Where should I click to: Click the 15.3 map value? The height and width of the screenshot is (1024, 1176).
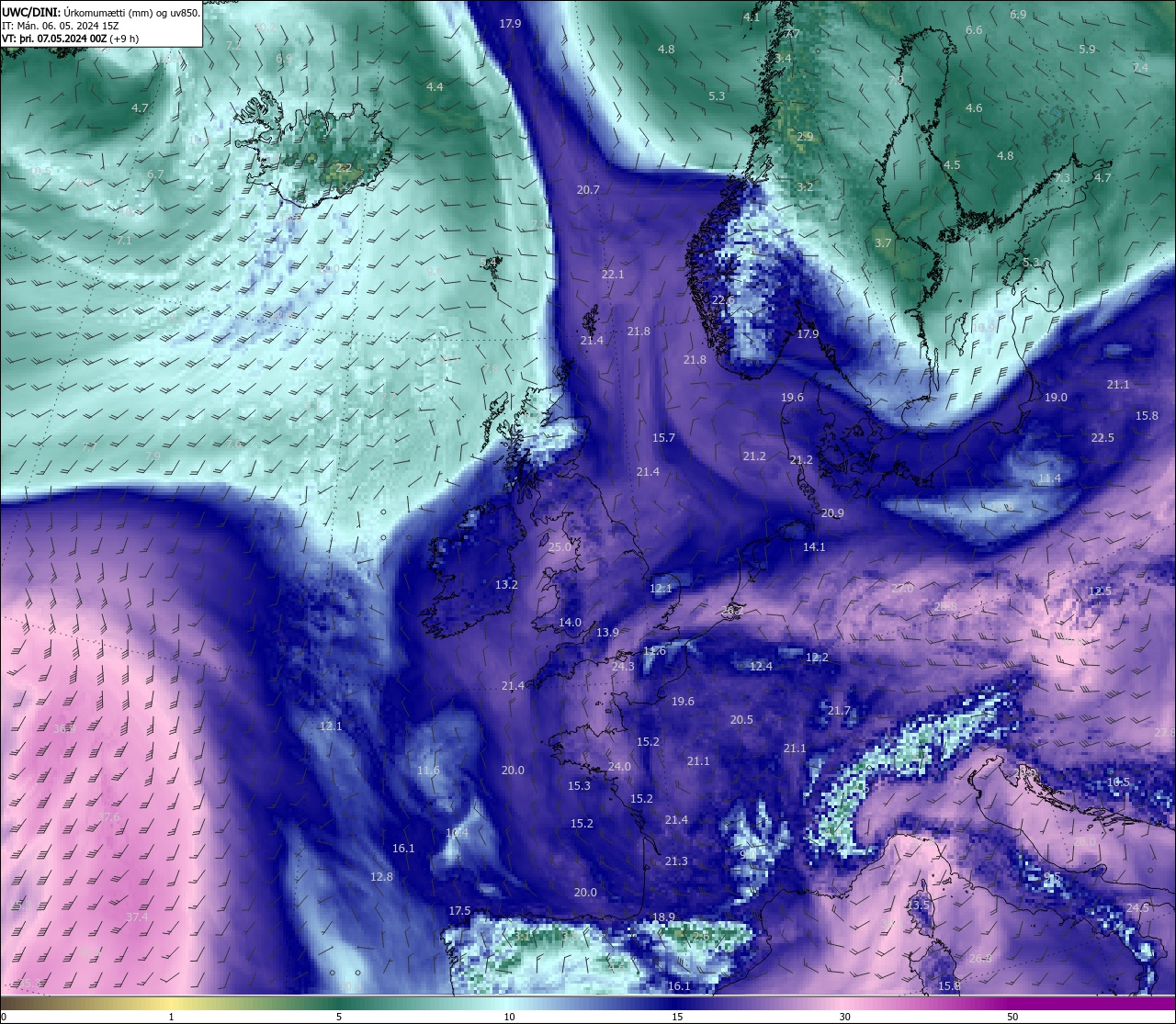(x=579, y=786)
